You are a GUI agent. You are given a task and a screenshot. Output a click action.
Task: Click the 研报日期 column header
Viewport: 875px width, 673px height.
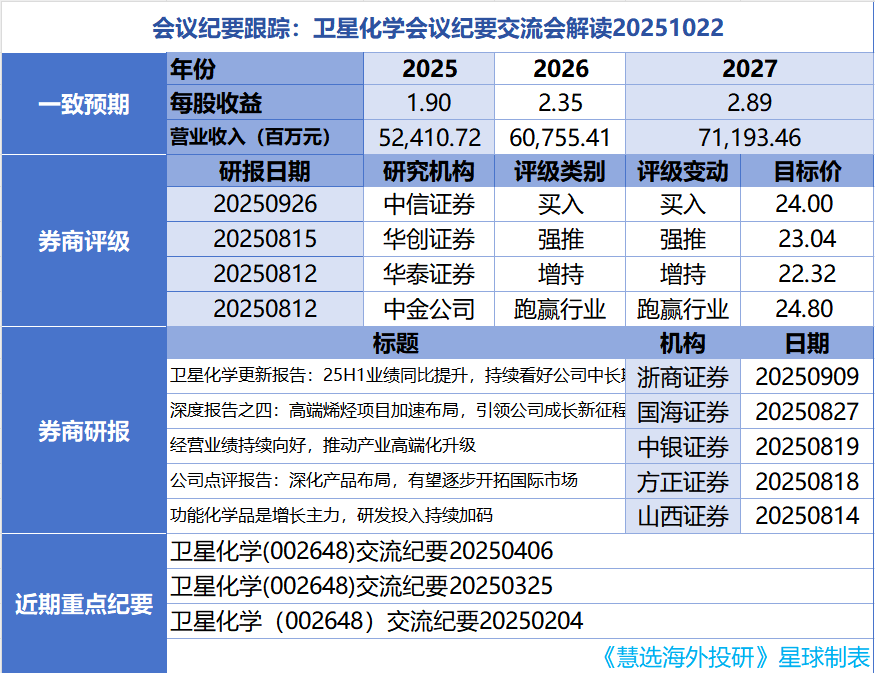point(265,171)
